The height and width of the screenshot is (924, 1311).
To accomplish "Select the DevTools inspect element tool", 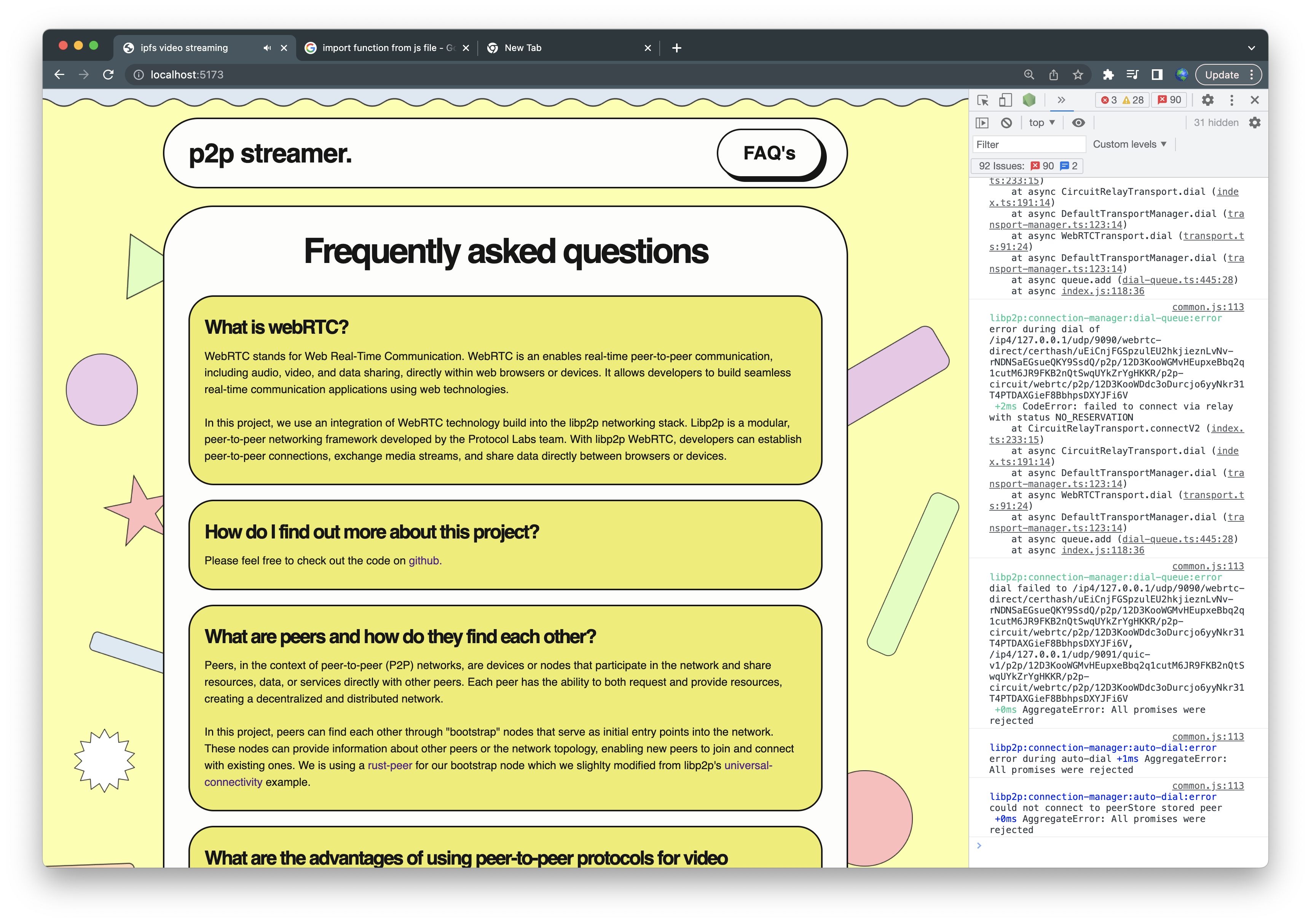I will [983, 100].
